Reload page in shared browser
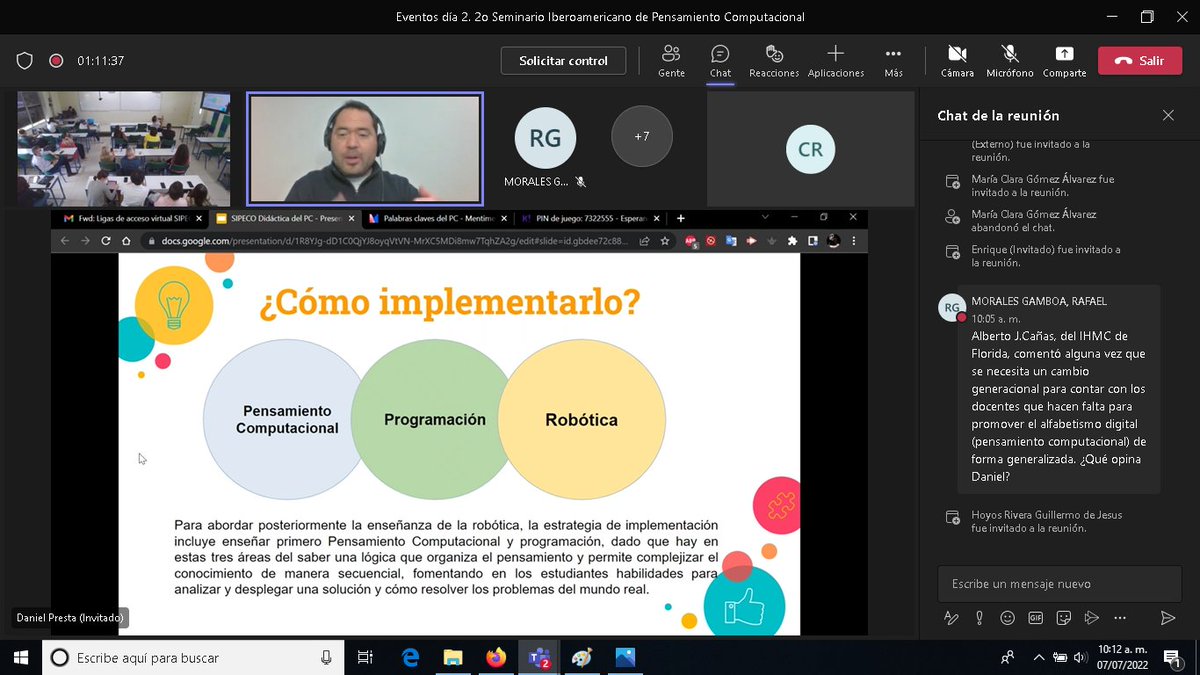 (106, 241)
